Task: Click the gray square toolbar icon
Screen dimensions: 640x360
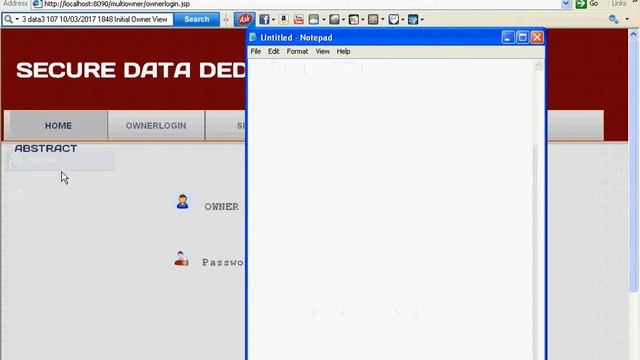Action: tap(373, 19)
